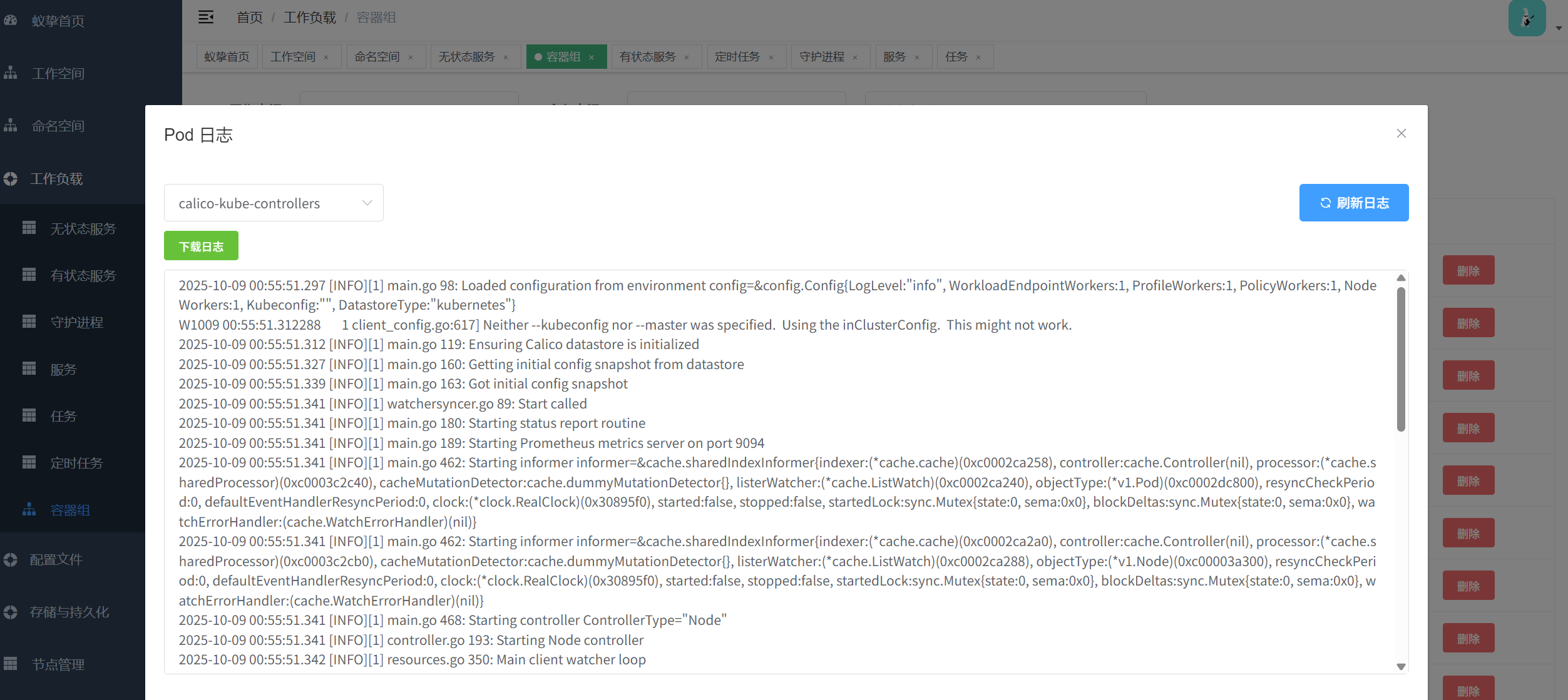
Task: Click the 下载日志 button
Action: click(x=201, y=246)
